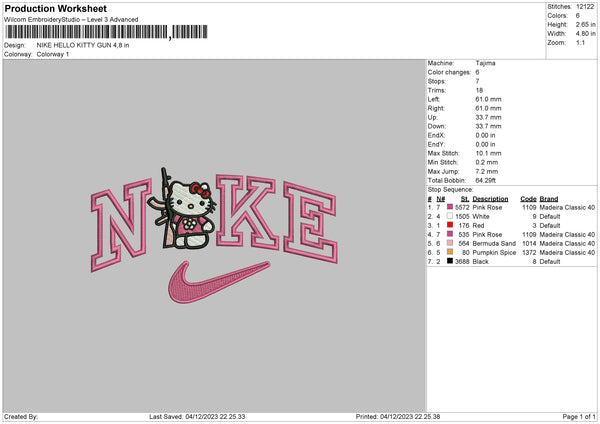Click the "St." column header
Screen dimensions: 600x424
click(465, 199)
